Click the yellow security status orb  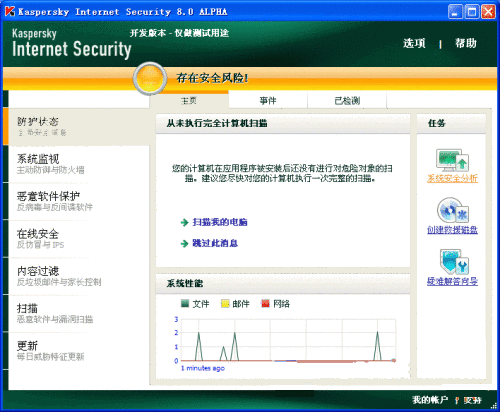(x=150, y=78)
